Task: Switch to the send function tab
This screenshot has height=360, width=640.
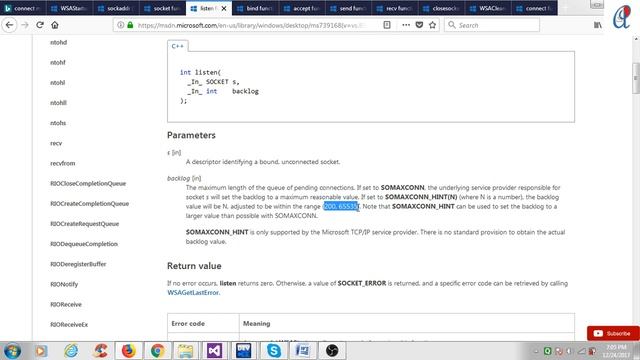Action: coord(348,8)
